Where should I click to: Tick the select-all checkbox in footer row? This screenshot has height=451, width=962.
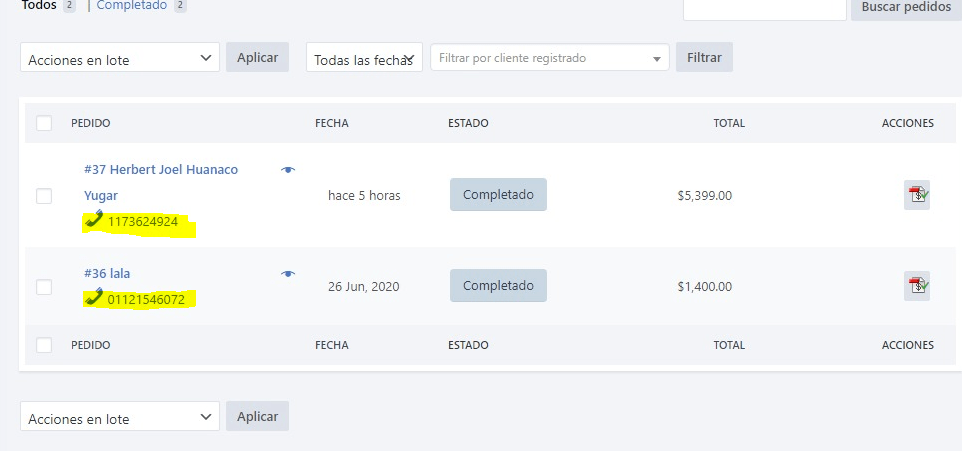coord(44,345)
